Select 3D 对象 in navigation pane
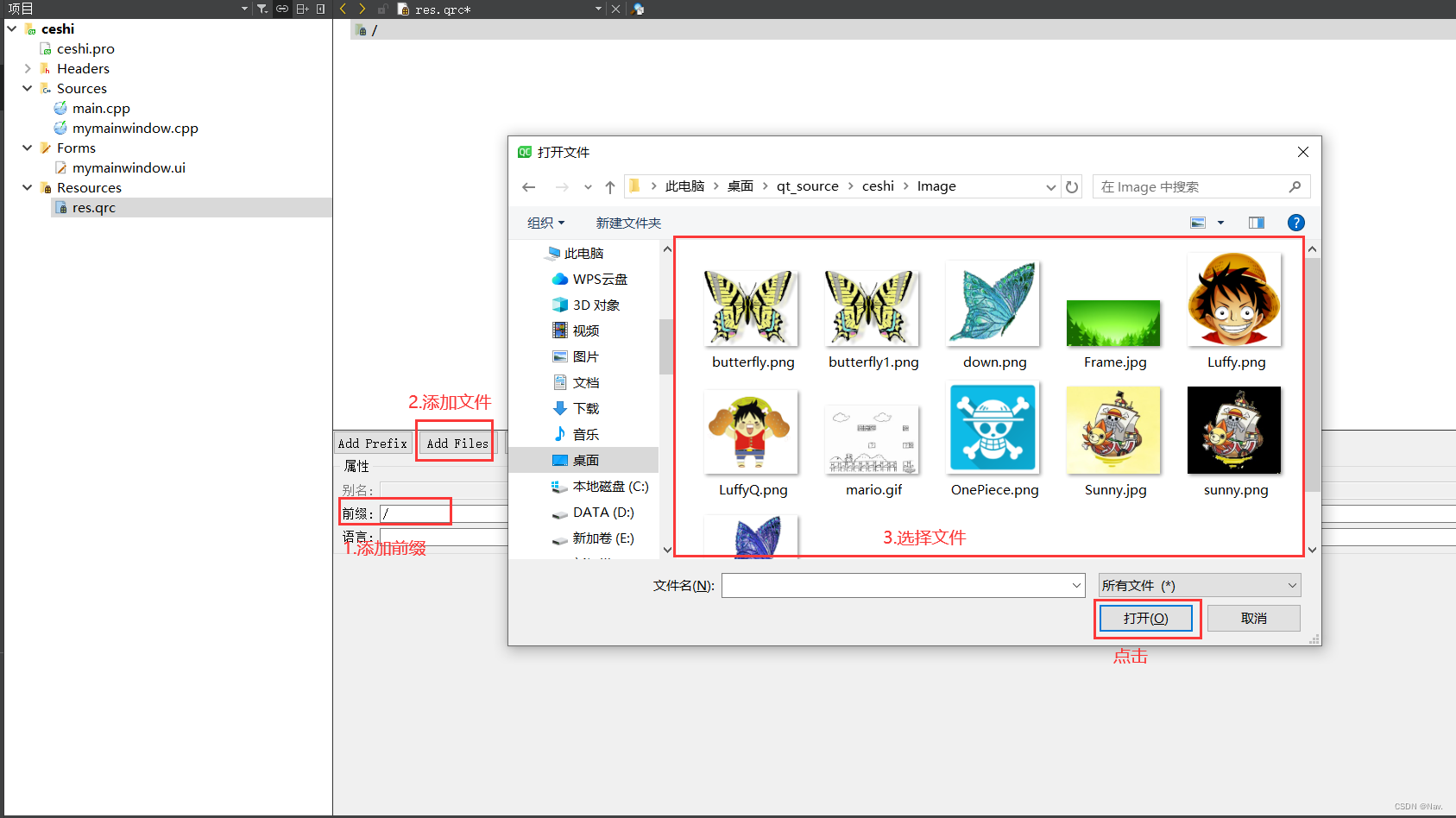Viewport: 1456px width, 818px height. coord(586,305)
